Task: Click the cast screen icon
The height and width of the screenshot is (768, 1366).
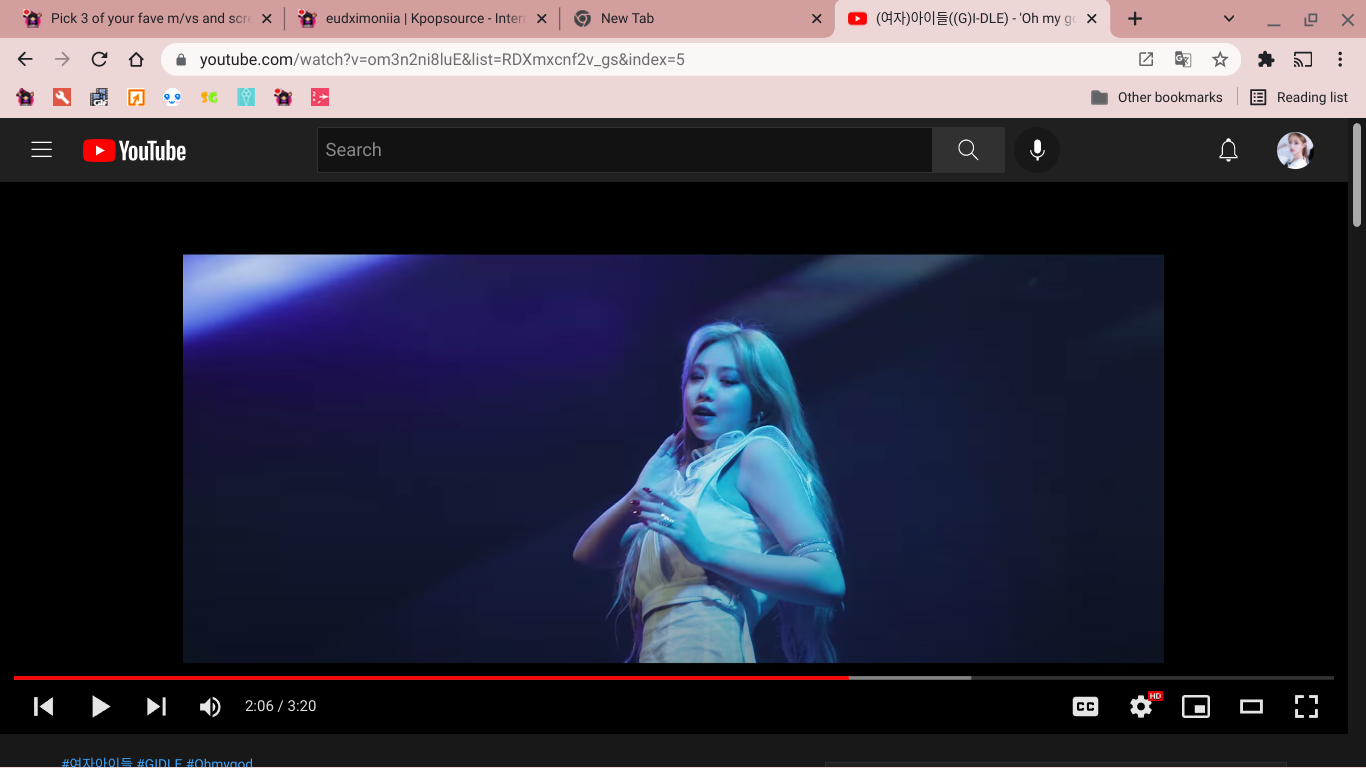Action: [x=1303, y=59]
